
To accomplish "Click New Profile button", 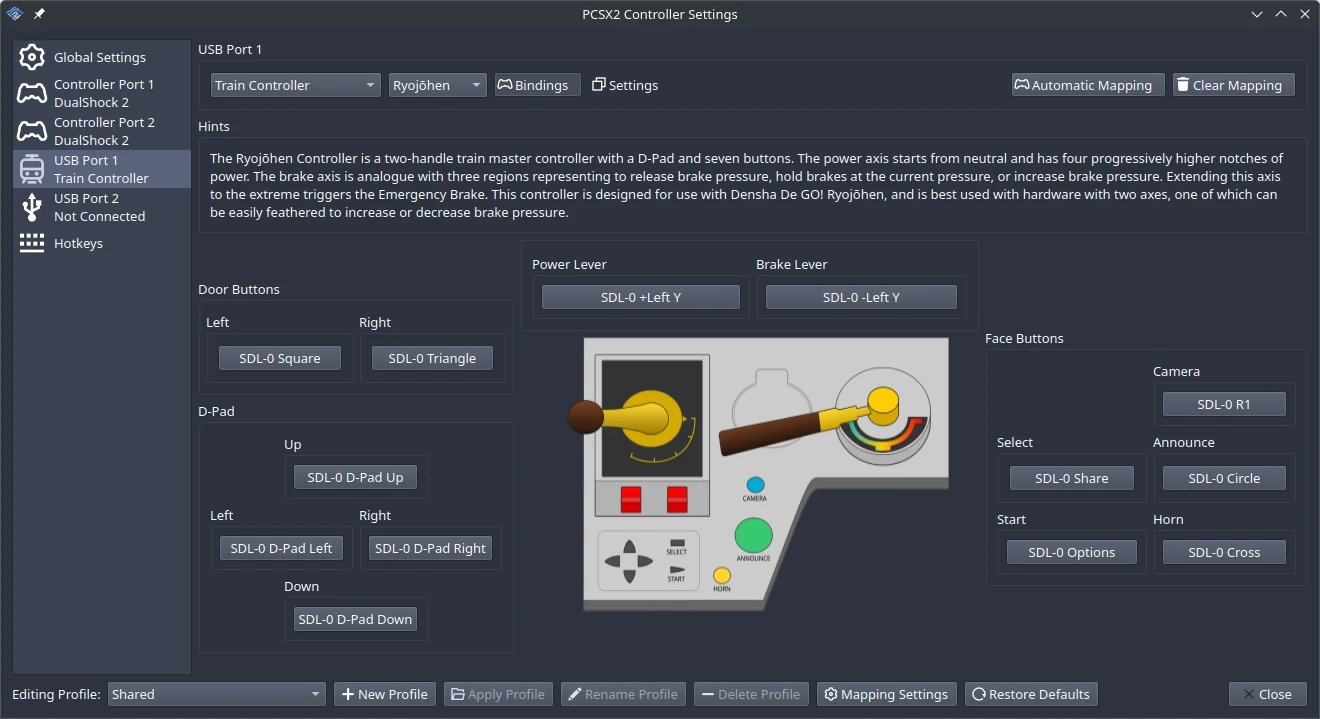I will [x=384, y=694].
